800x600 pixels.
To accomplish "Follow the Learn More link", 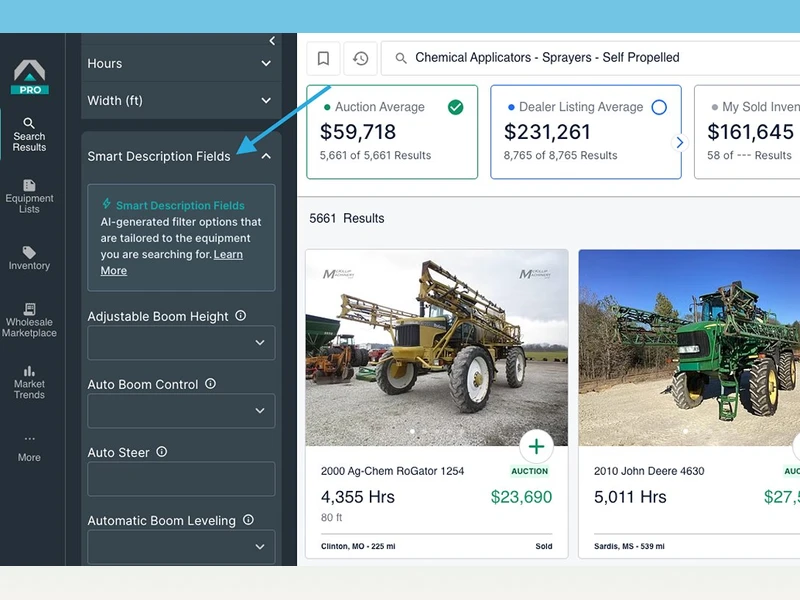I will coord(171,262).
